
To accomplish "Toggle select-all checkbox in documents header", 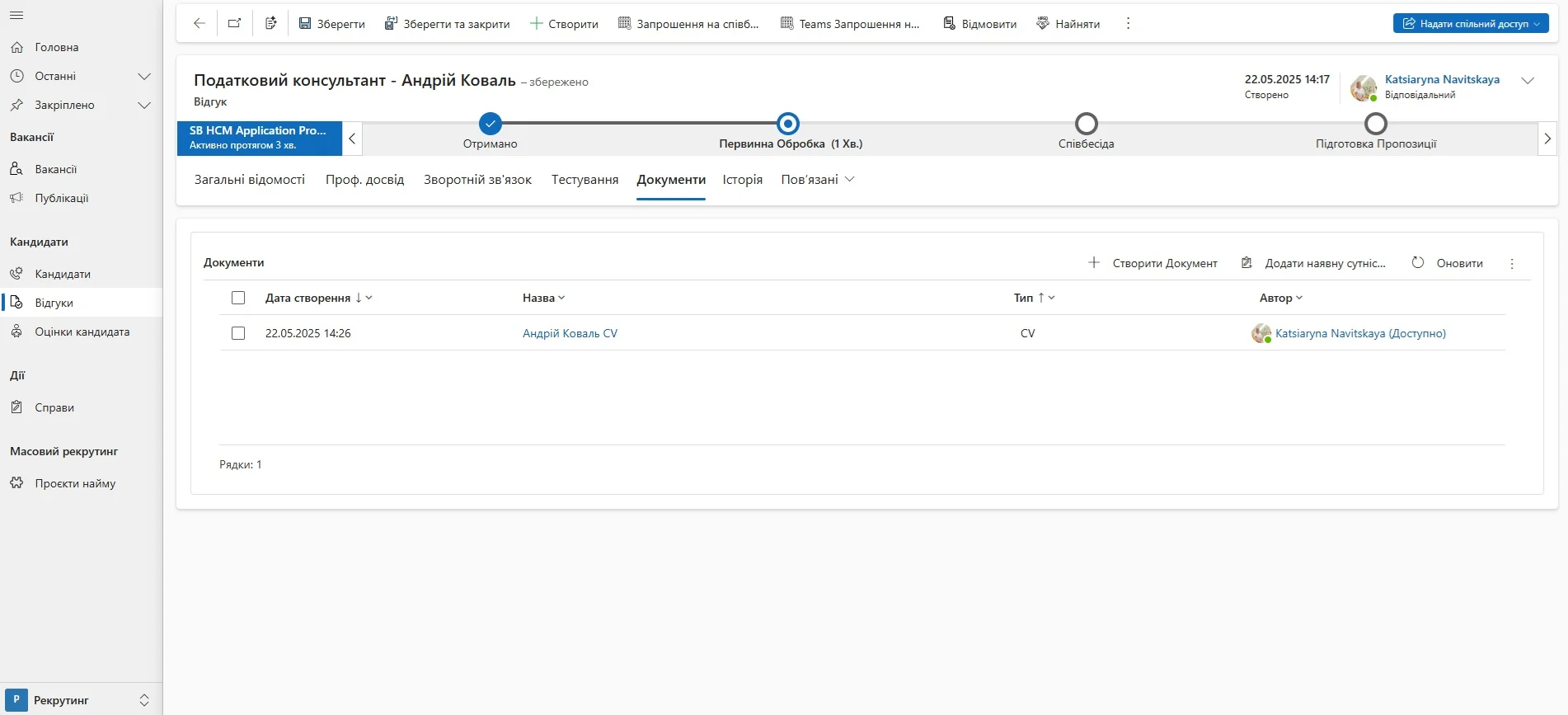I will coord(238,298).
